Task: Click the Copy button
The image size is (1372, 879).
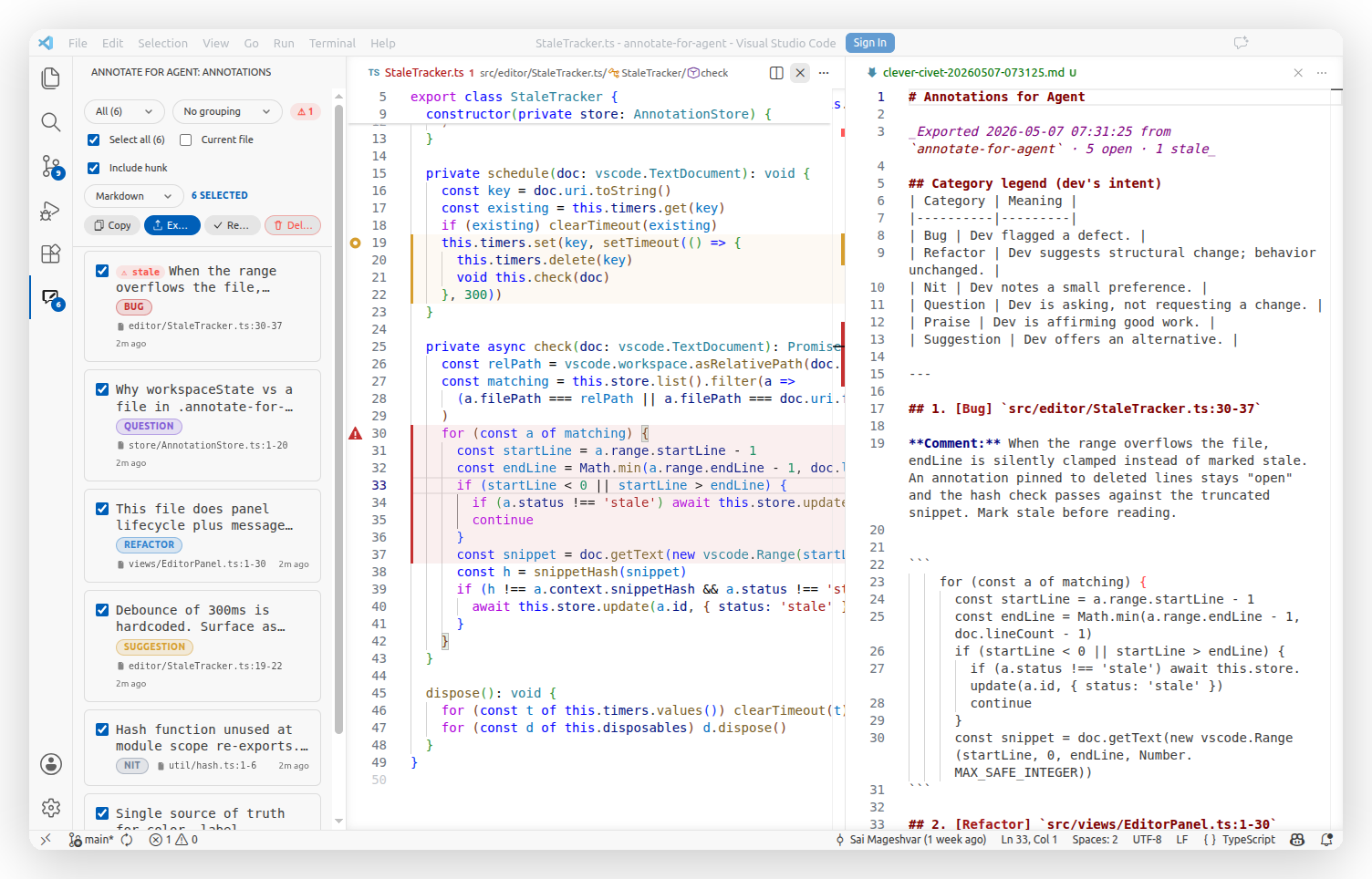Action: pos(112,225)
